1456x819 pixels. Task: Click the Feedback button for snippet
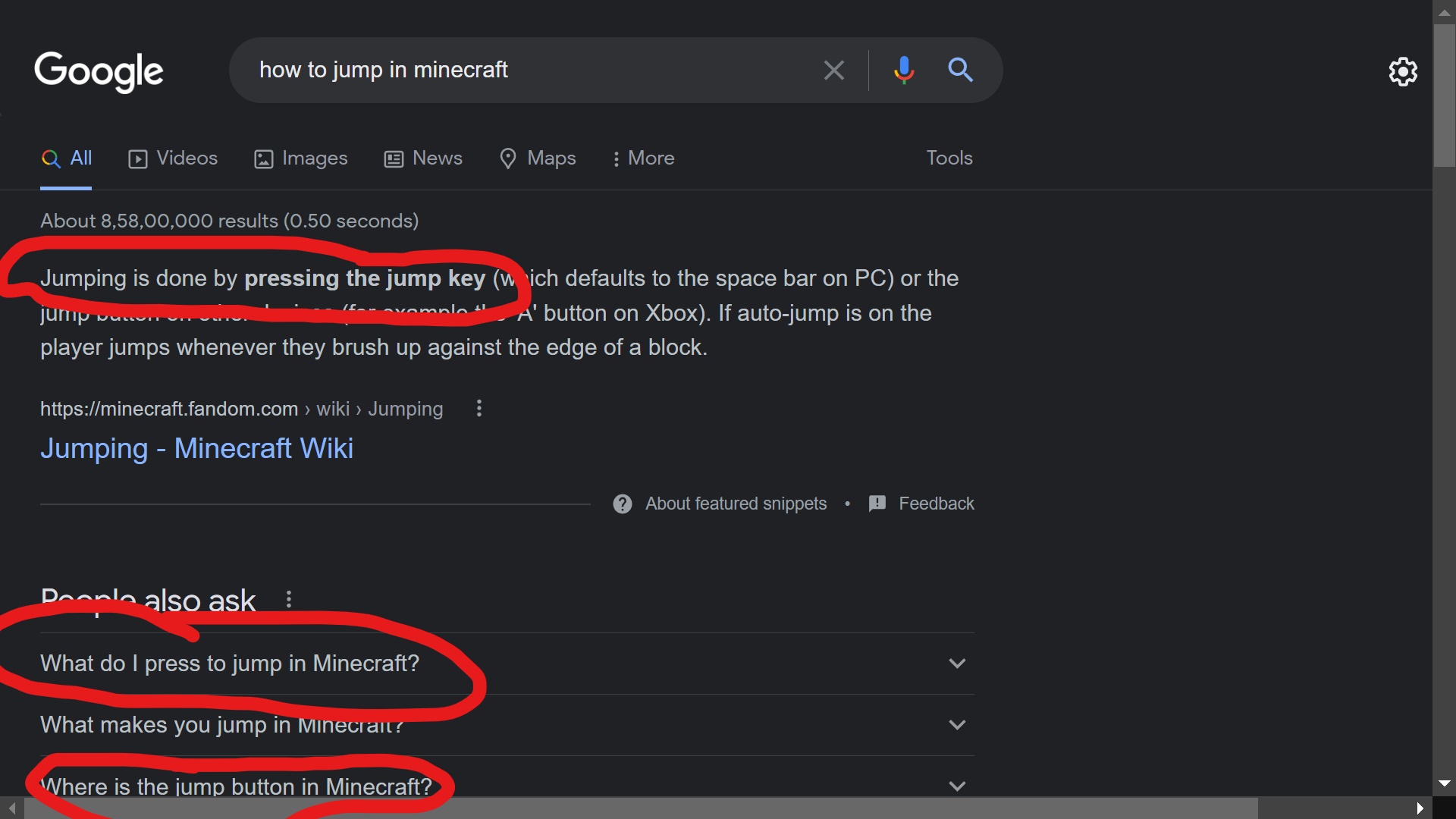coord(921,503)
